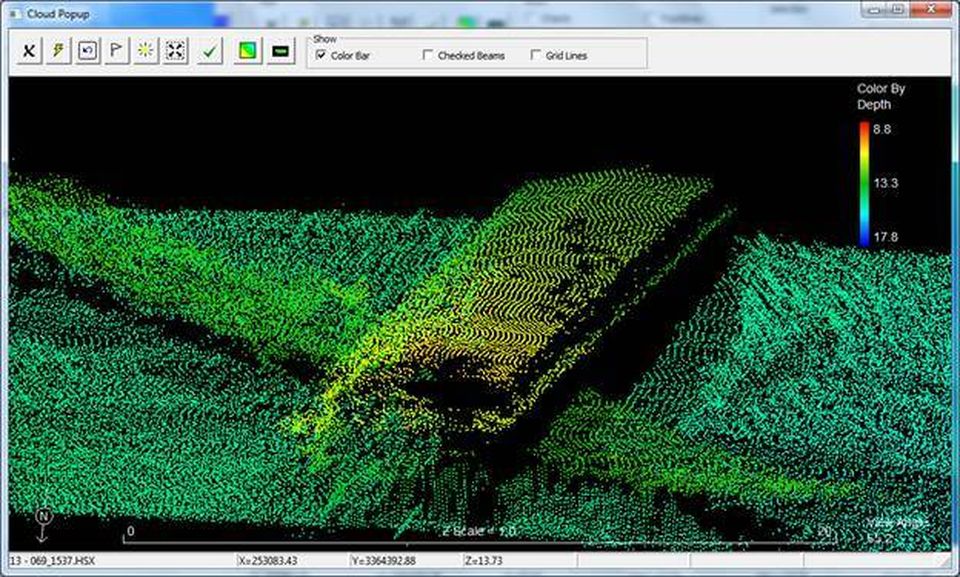
Task: Select the flag marker tool
Action: coord(117,51)
